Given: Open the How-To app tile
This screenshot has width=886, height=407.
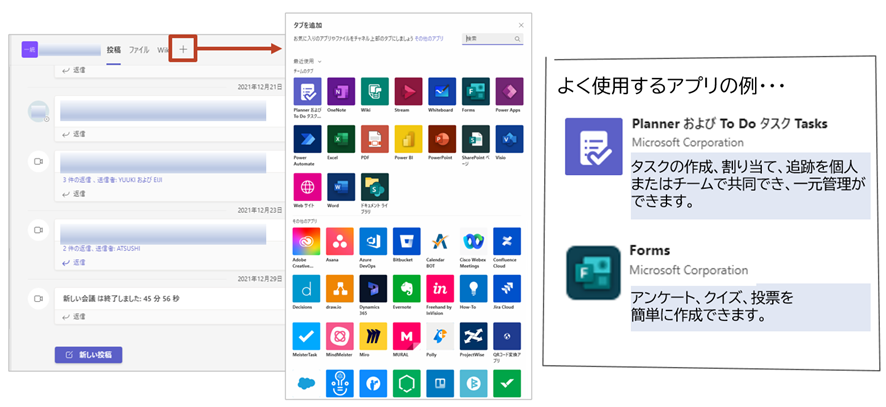Looking at the screenshot, I should pos(474,289).
